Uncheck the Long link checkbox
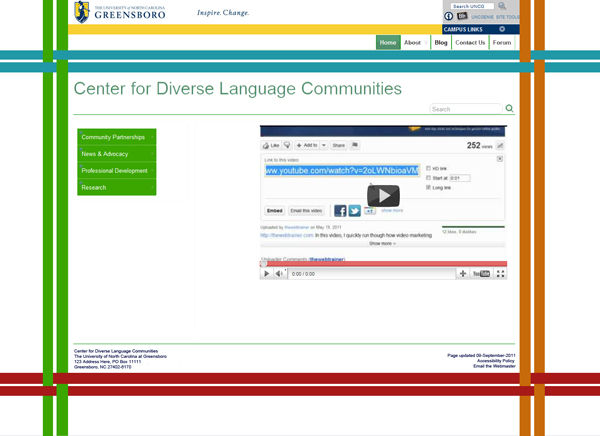The image size is (600, 436). click(429, 188)
